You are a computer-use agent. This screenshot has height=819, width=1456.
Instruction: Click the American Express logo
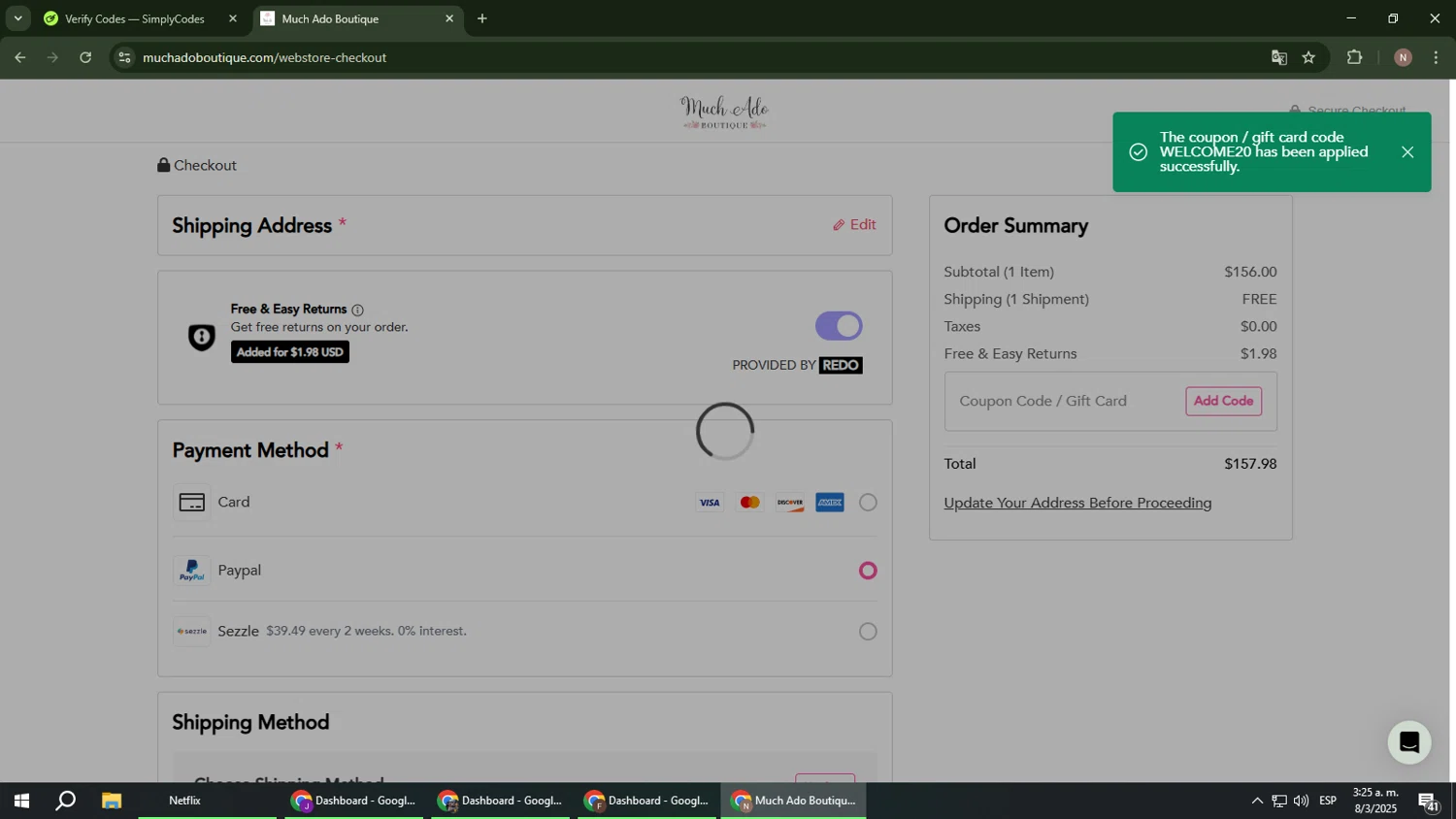[830, 503]
